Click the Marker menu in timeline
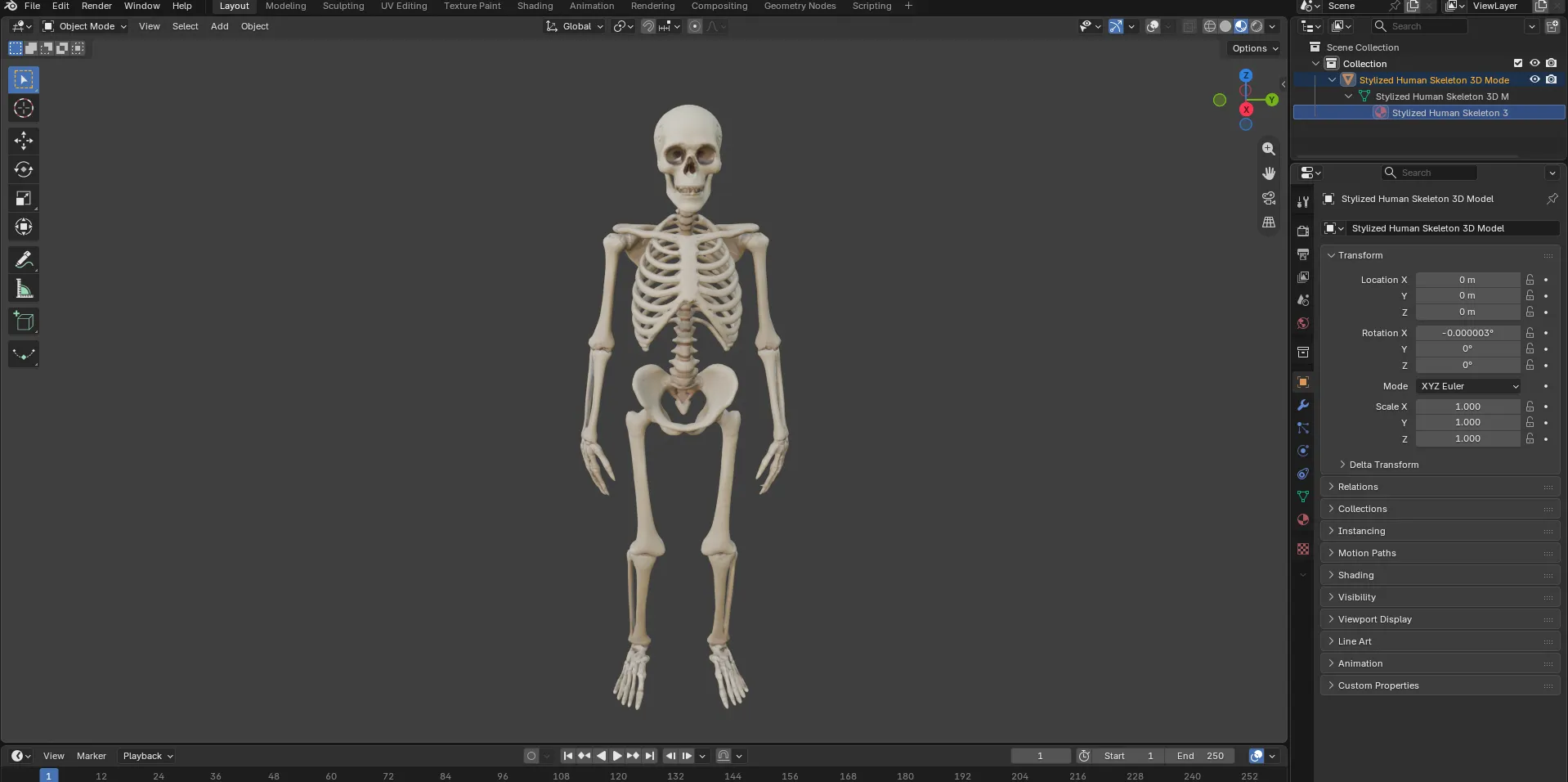The height and width of the screenshot is (782, 1568). [92, 756]
